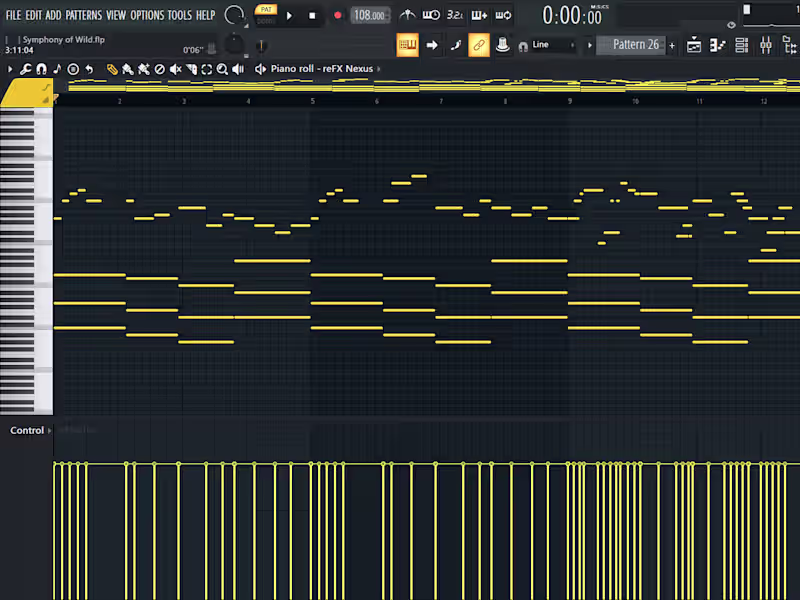Open the PATTERNS menu

[x=84, y=15]
